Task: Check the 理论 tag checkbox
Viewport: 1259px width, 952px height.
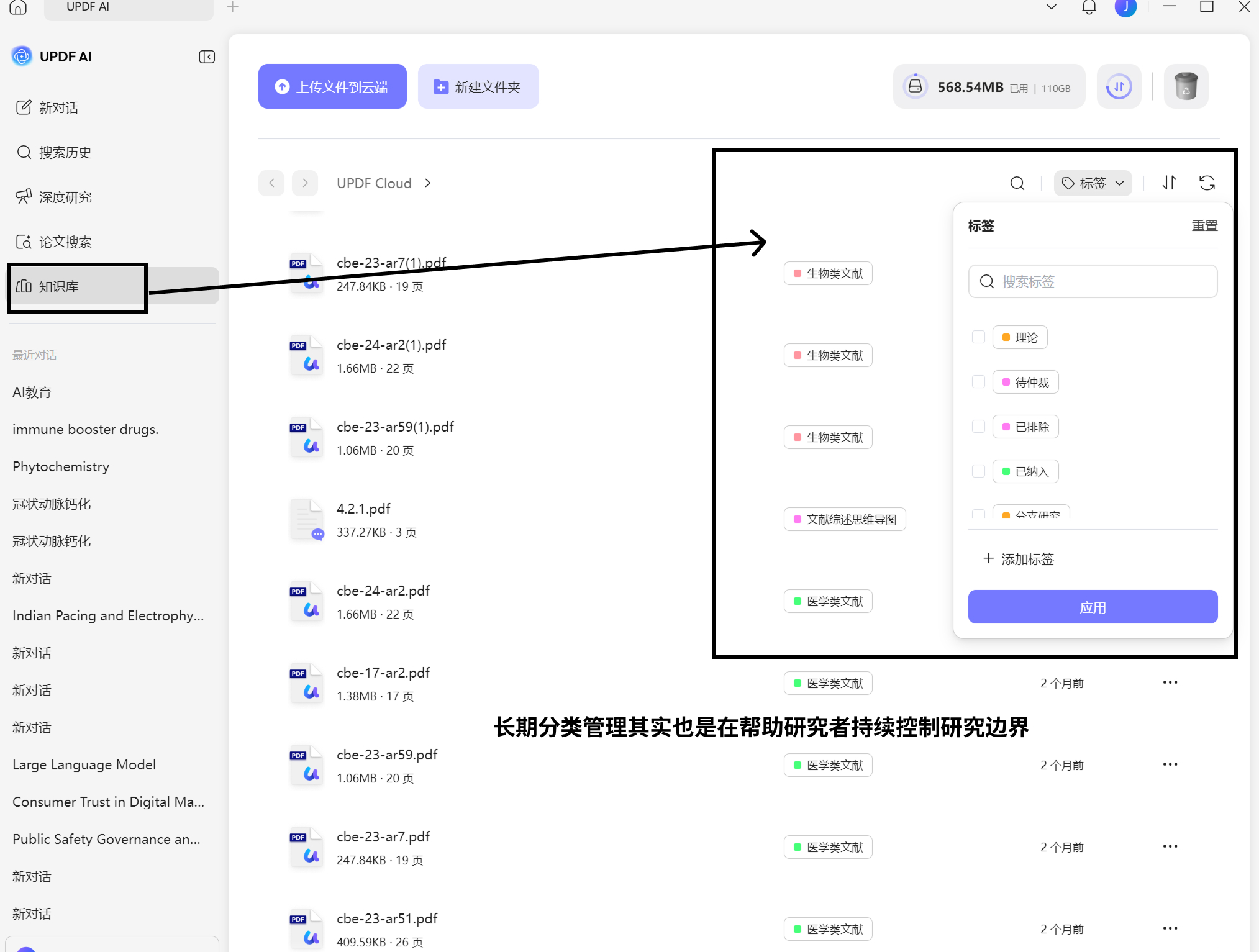Action: tap(978, 337)
